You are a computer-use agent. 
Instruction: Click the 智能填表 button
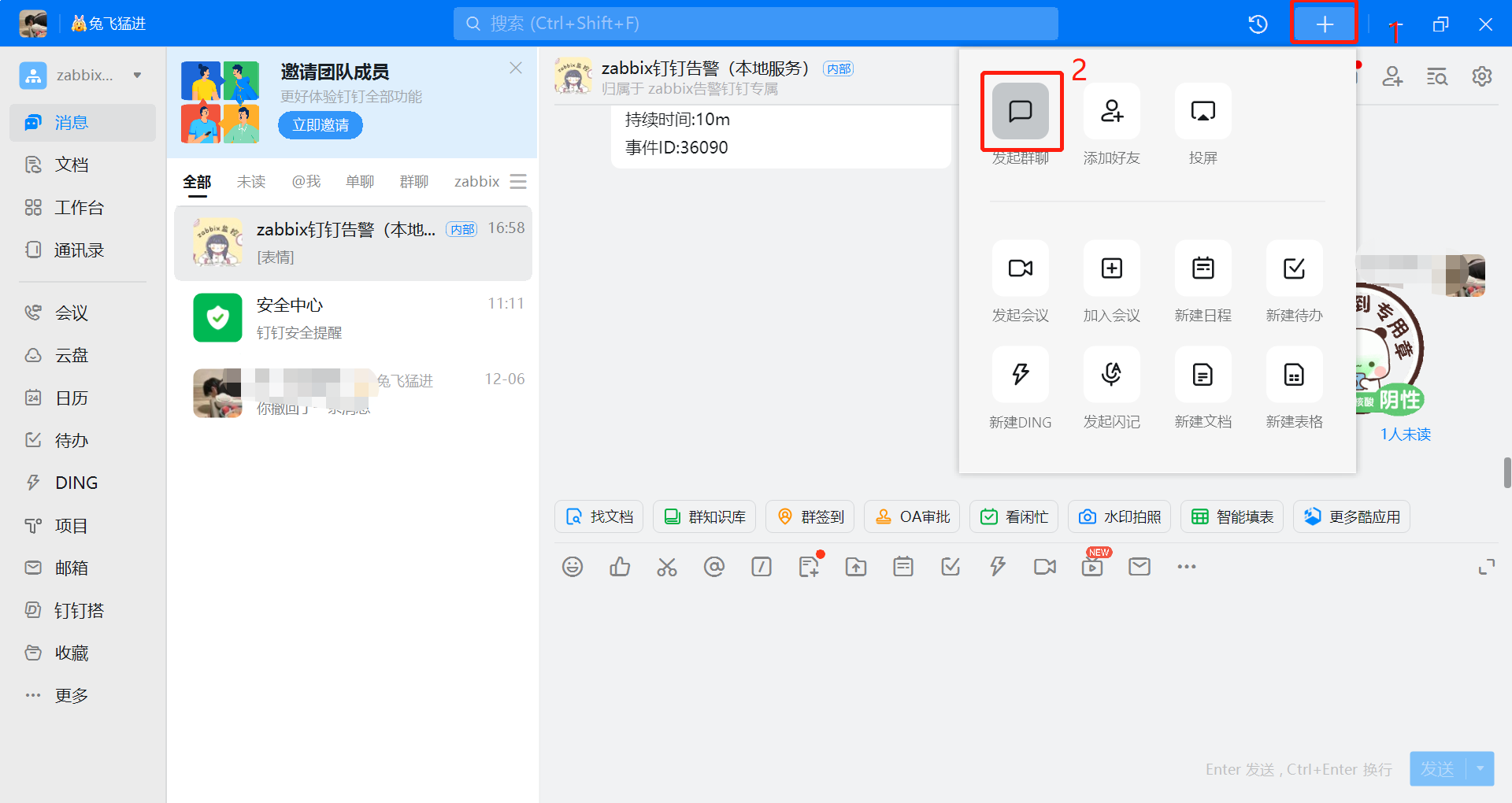coord(1232,517)
